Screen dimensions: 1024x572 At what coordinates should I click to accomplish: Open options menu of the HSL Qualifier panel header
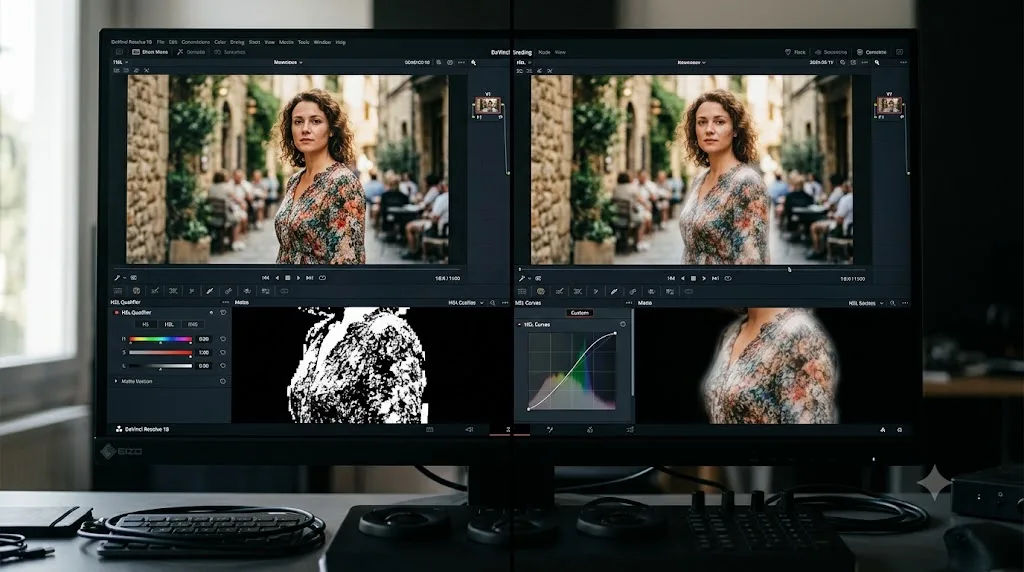click(225, 303)
